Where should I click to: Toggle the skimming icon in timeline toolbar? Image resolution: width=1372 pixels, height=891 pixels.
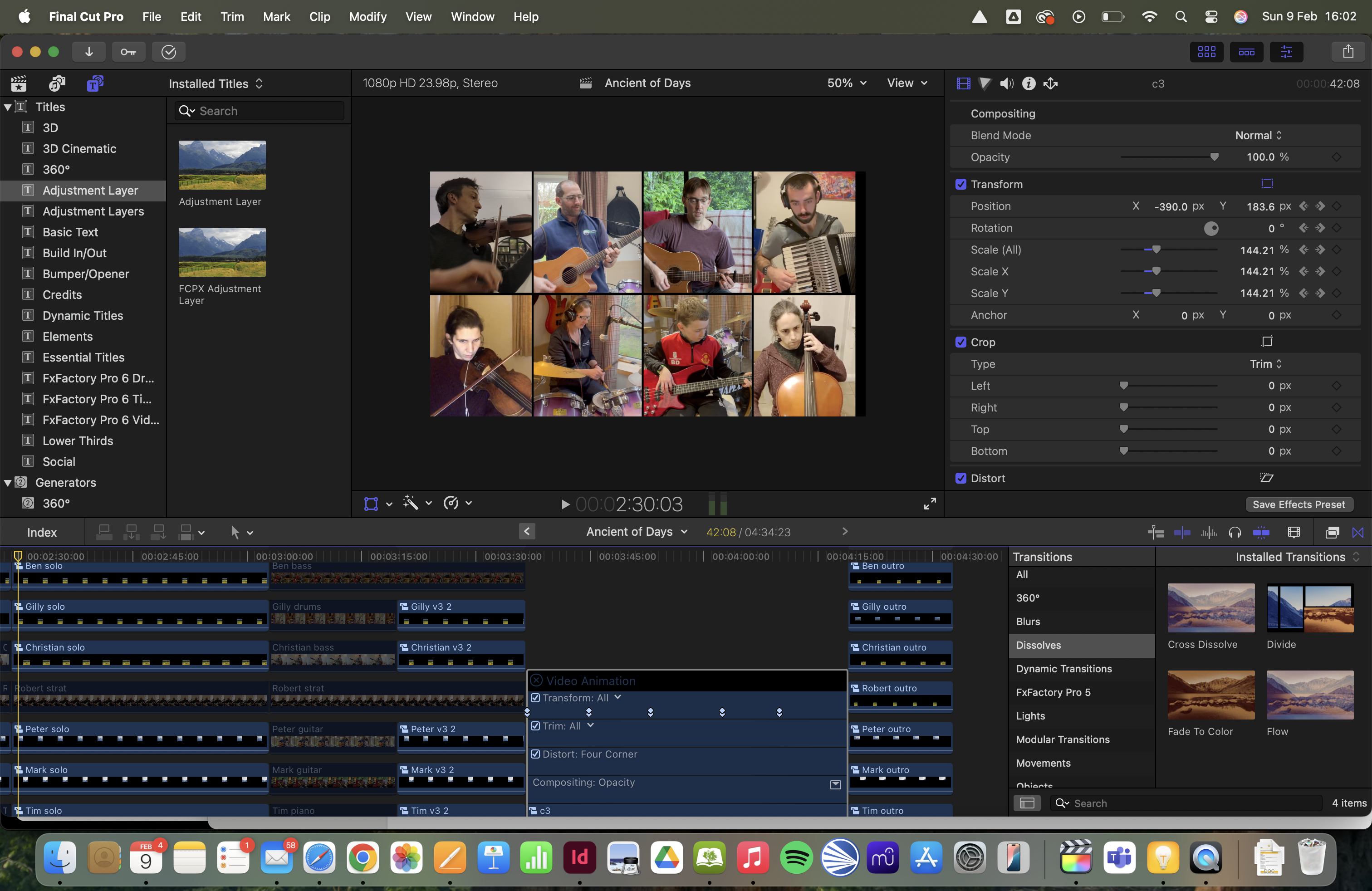[x=1182, y=533]
